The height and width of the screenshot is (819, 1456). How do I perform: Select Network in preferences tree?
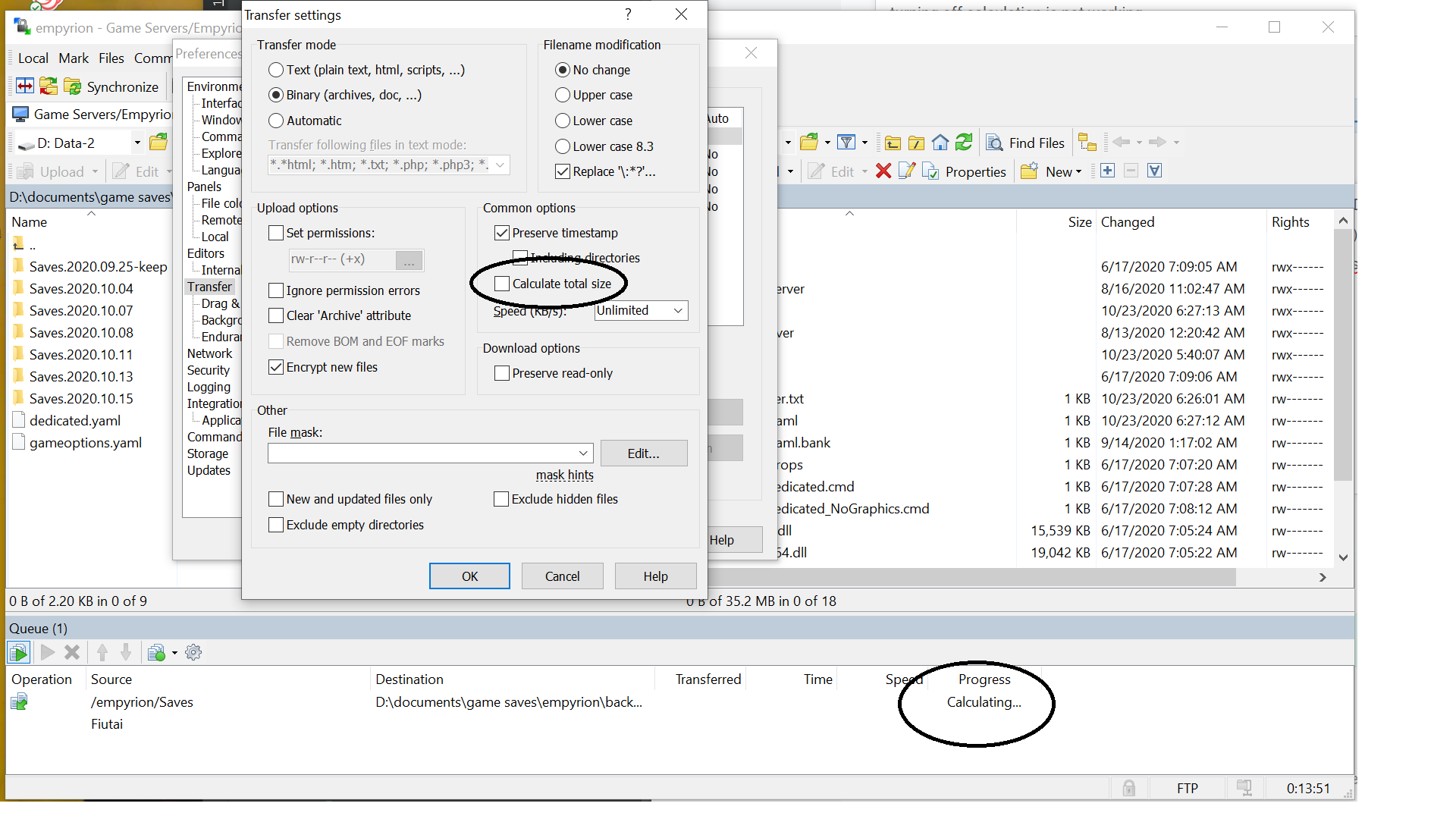pyautogui.click(x=210, y=353)
